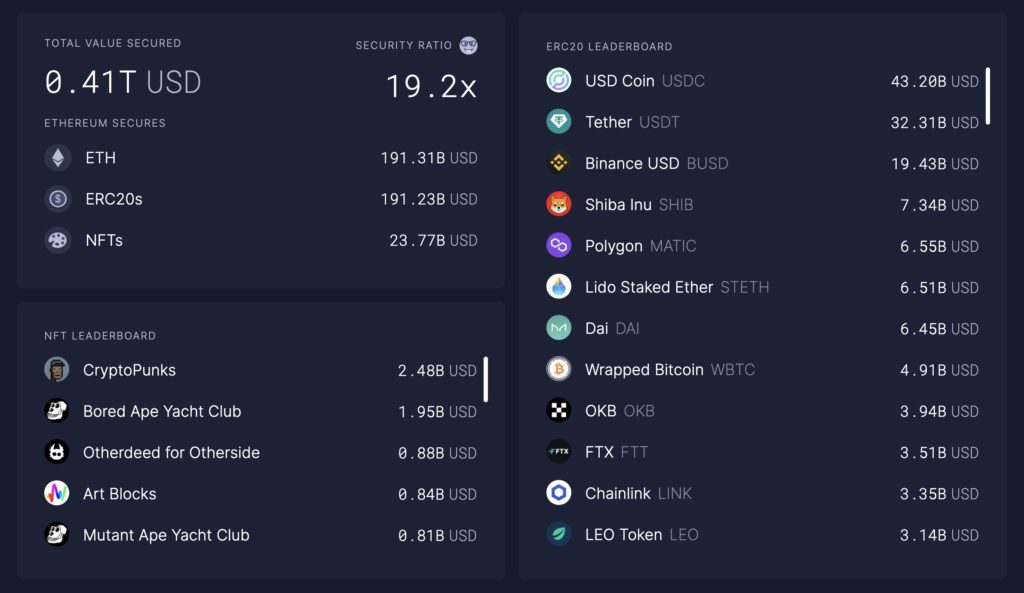The image size is (1024, 593).
Task: Open the Lido Staked Ether row
Action: (x=762, y=287)
